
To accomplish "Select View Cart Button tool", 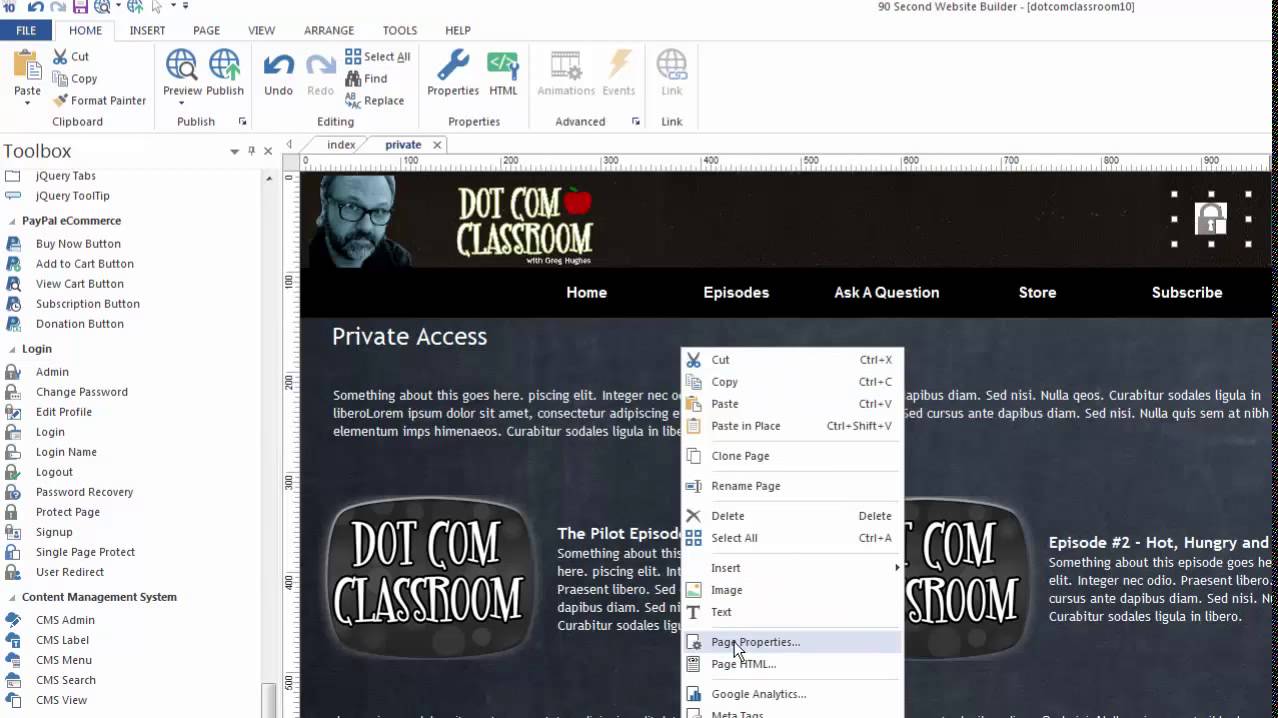I will coord(80,284).
